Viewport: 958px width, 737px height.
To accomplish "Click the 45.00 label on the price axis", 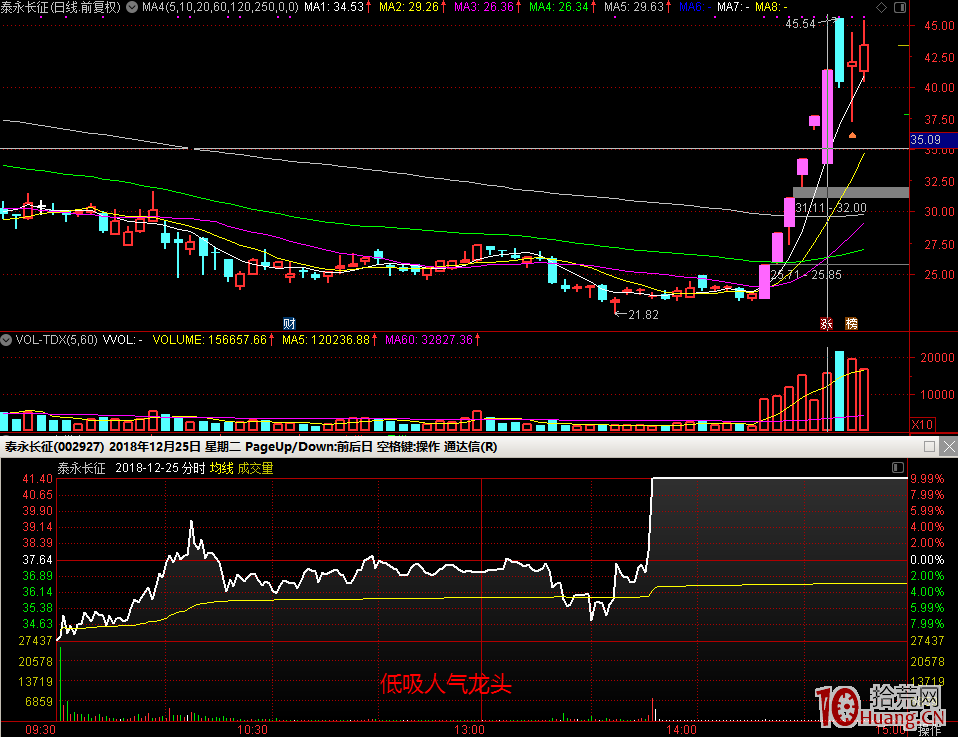I will tap(939, 26).
